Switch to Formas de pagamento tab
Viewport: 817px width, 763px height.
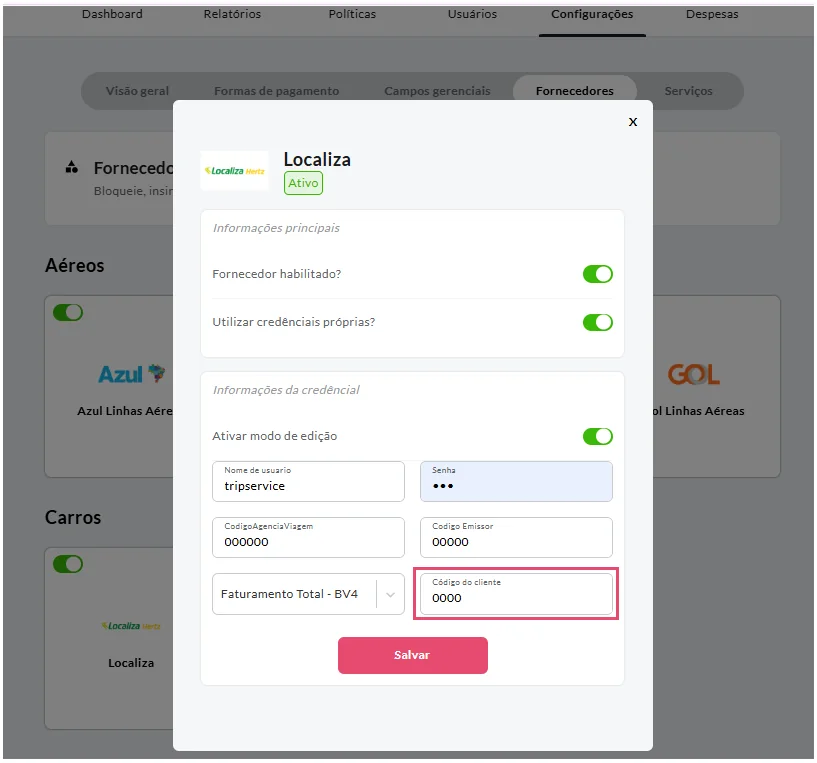tap(276, 91)
